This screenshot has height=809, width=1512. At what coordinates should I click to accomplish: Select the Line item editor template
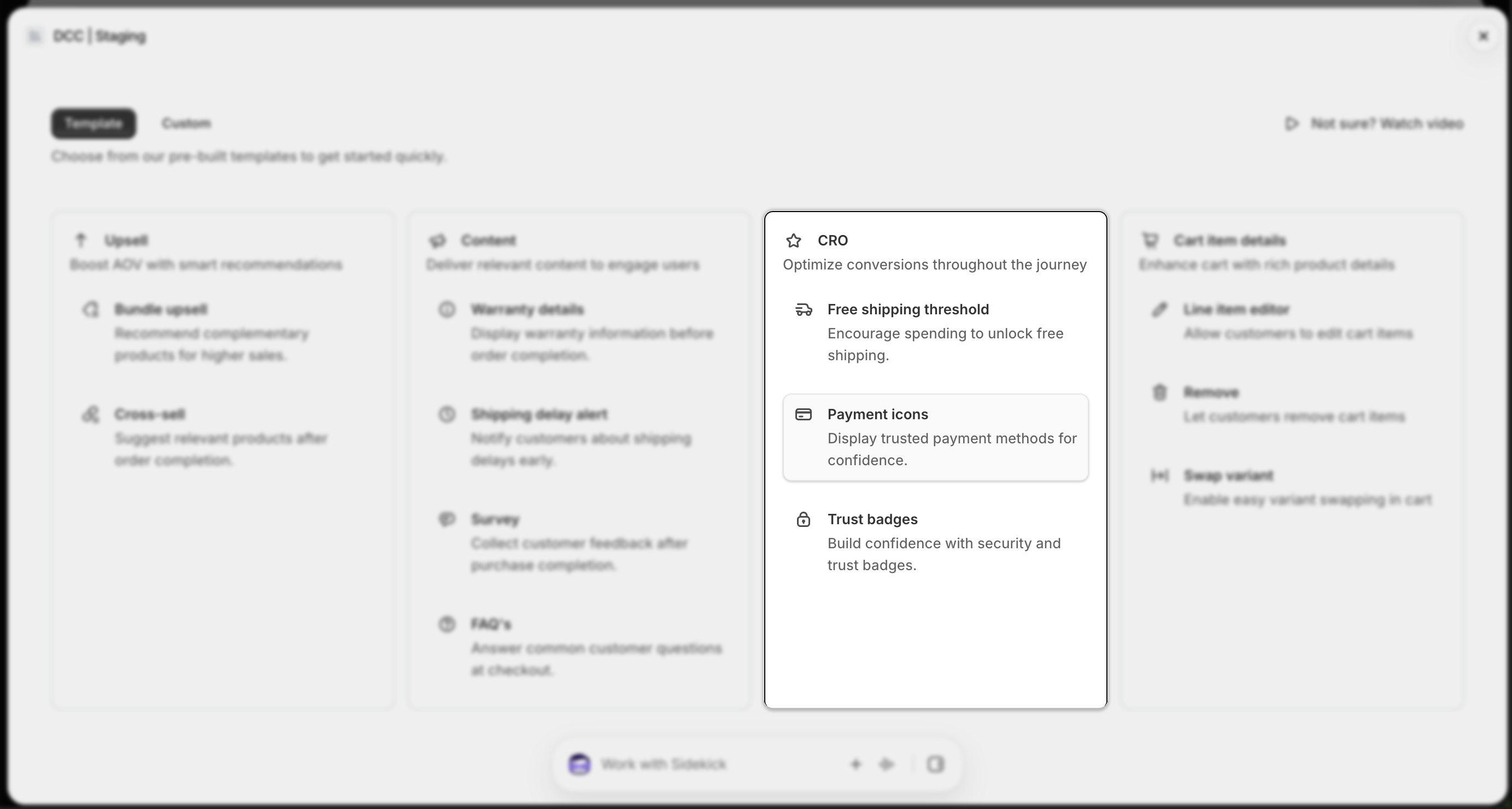click(1291, 322)
